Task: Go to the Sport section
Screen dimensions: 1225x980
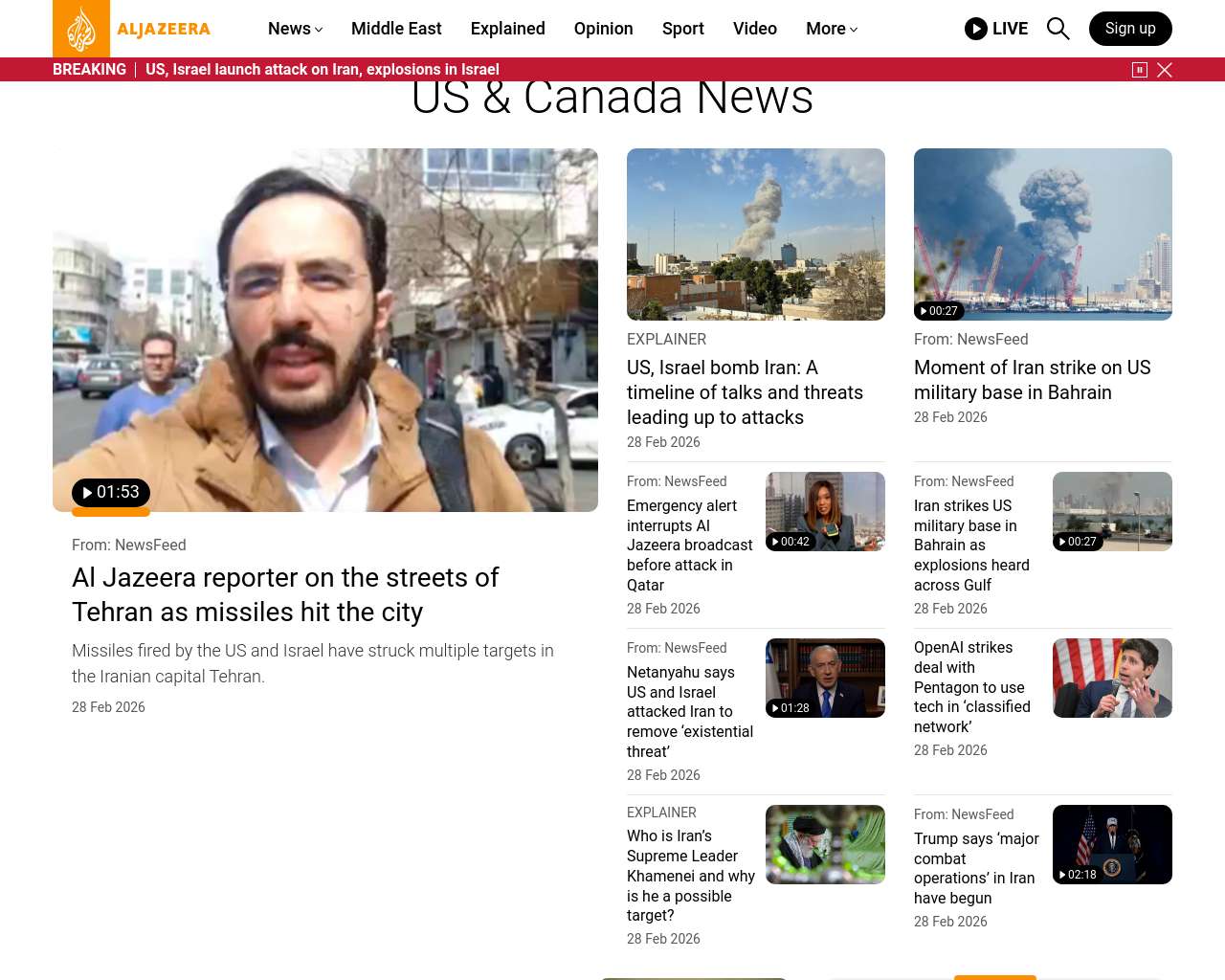Action: [683, 29]
